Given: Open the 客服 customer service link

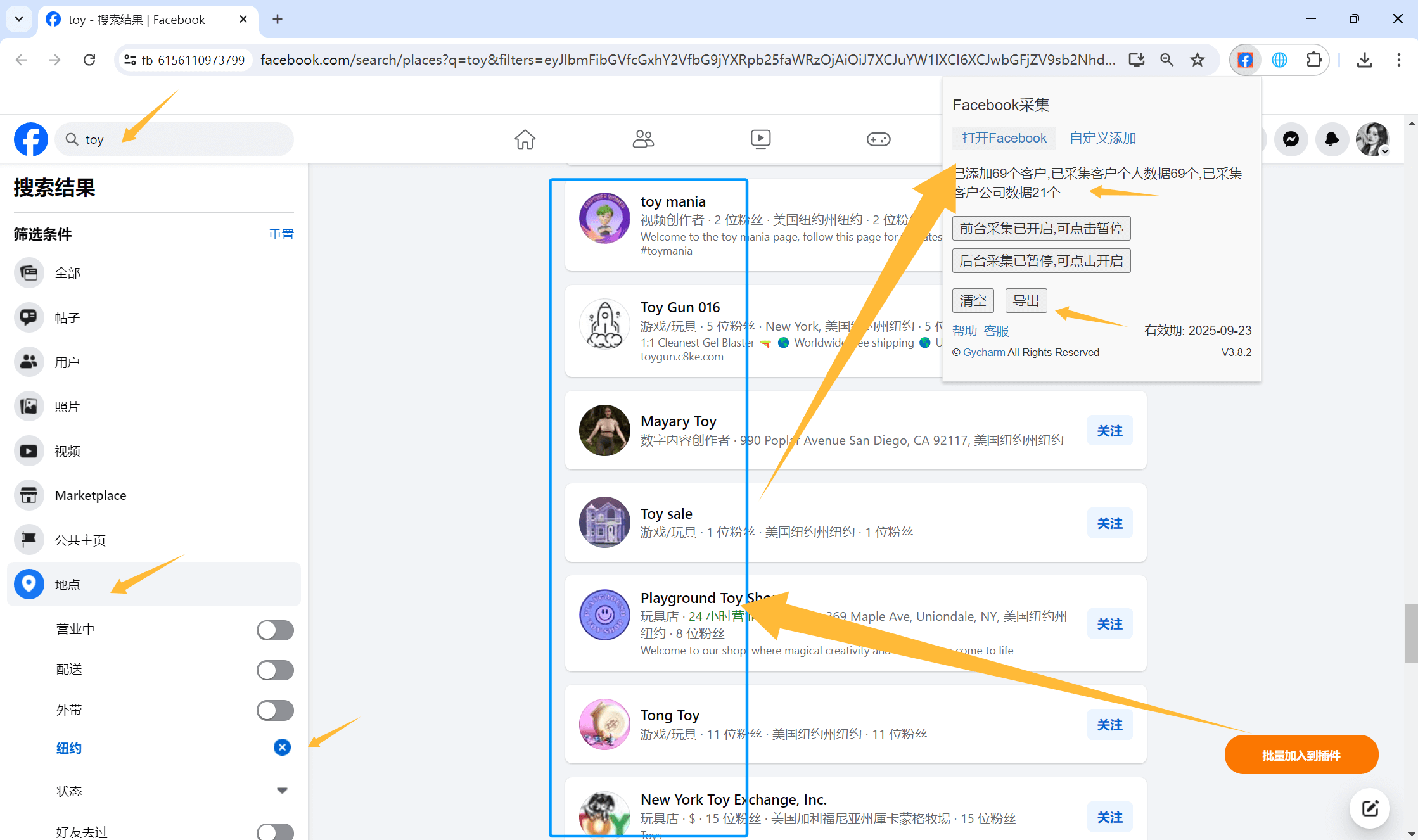Looking at the screenshot, I should pos(996,331).
